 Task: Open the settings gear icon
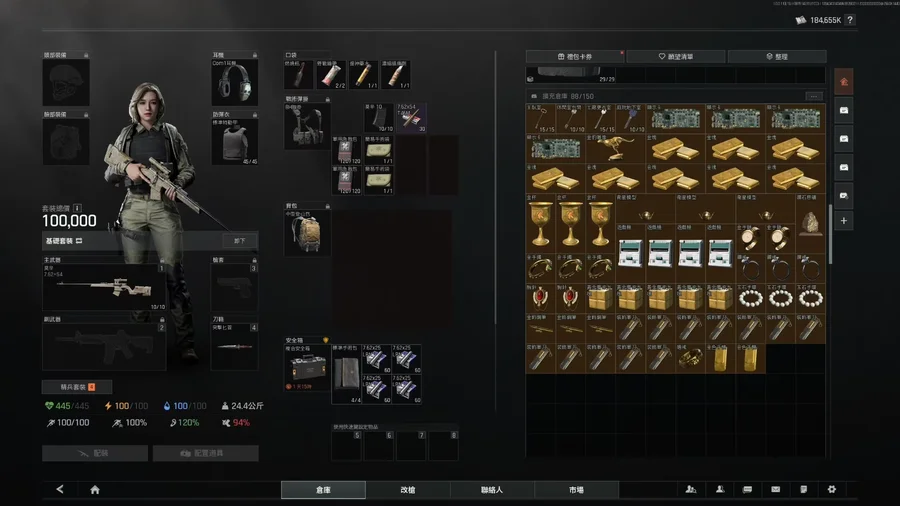tap(832, 489)
